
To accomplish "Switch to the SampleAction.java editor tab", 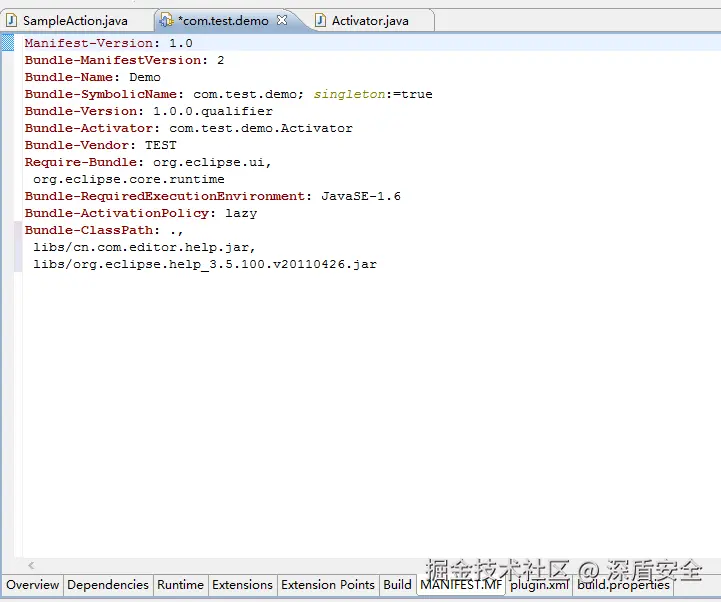I will 75,21.
